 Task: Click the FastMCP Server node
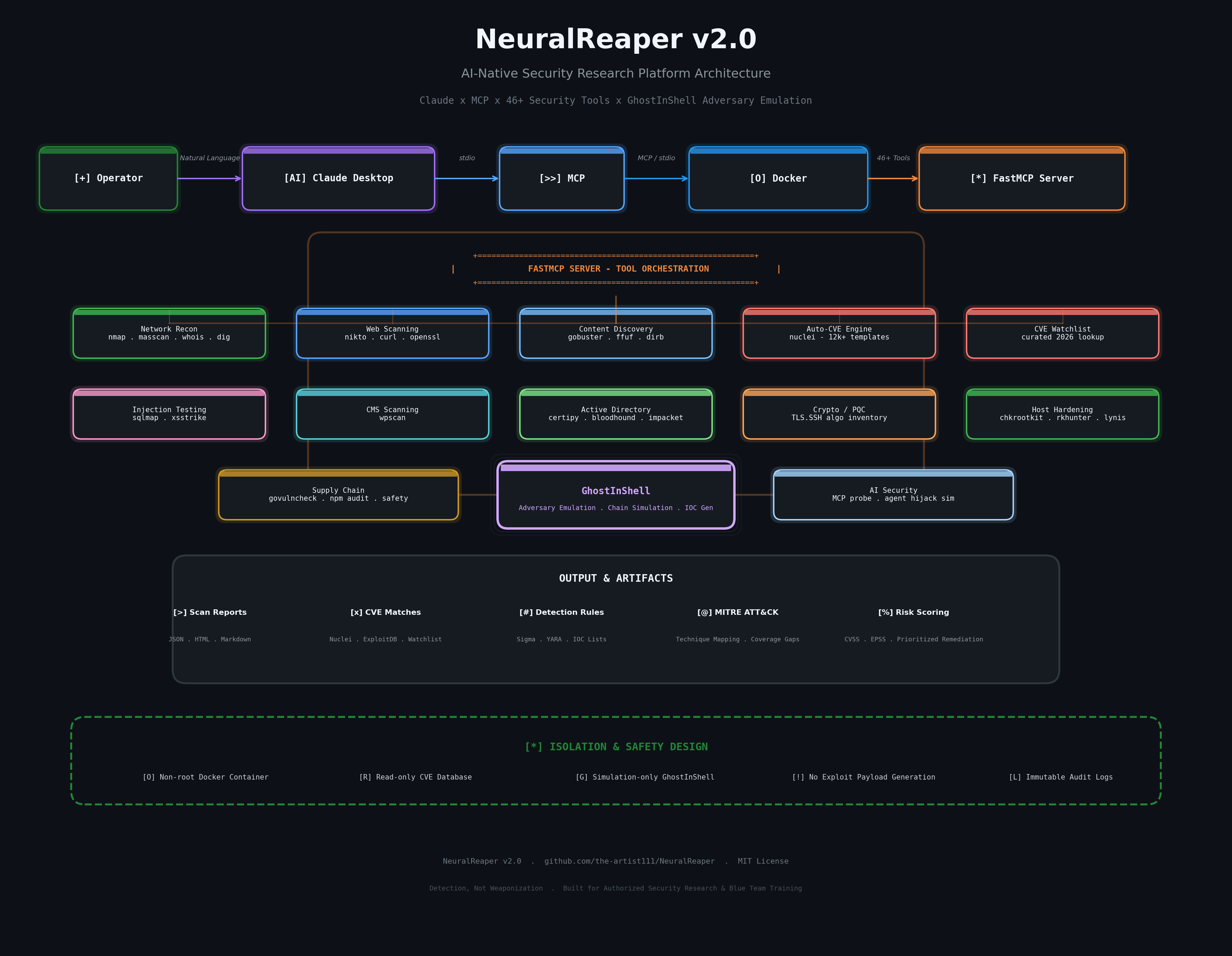(x=1022, y=178)
